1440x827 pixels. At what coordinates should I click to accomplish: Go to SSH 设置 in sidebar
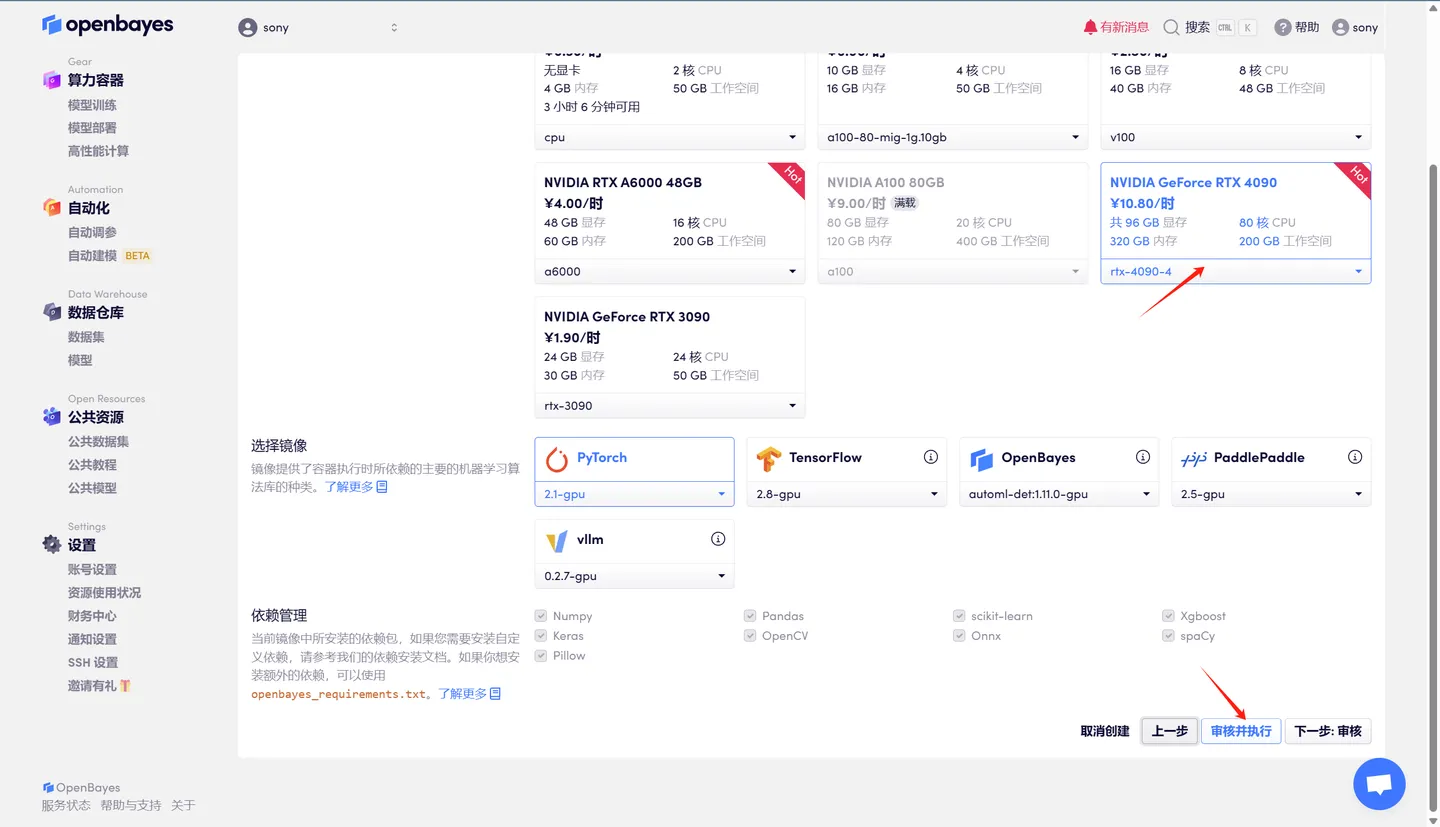[93, 662]
